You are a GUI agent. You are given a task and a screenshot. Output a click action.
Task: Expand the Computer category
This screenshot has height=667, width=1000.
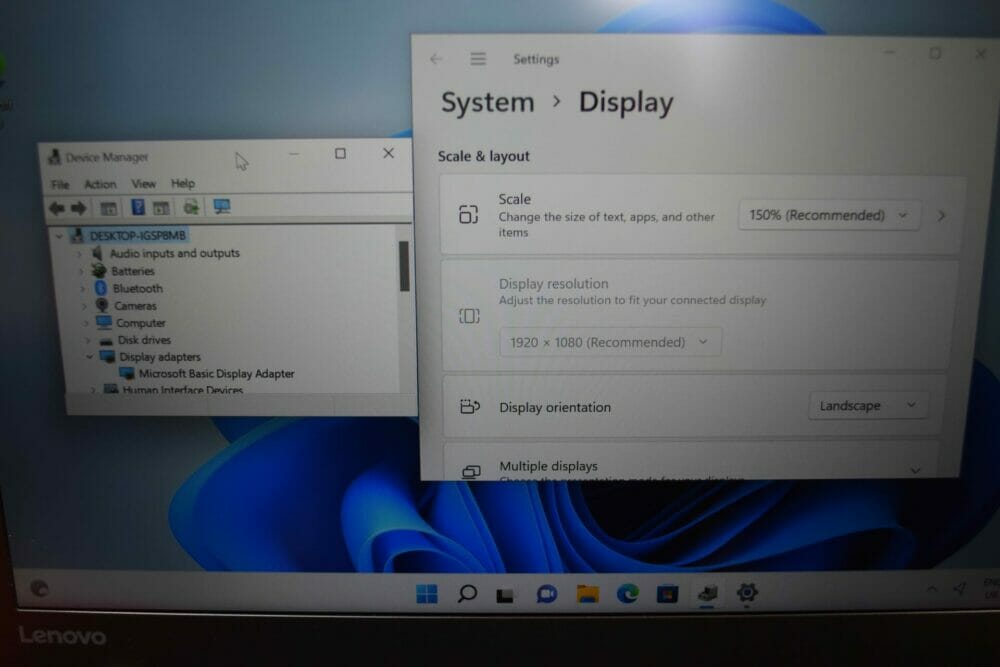coord(85,323)
